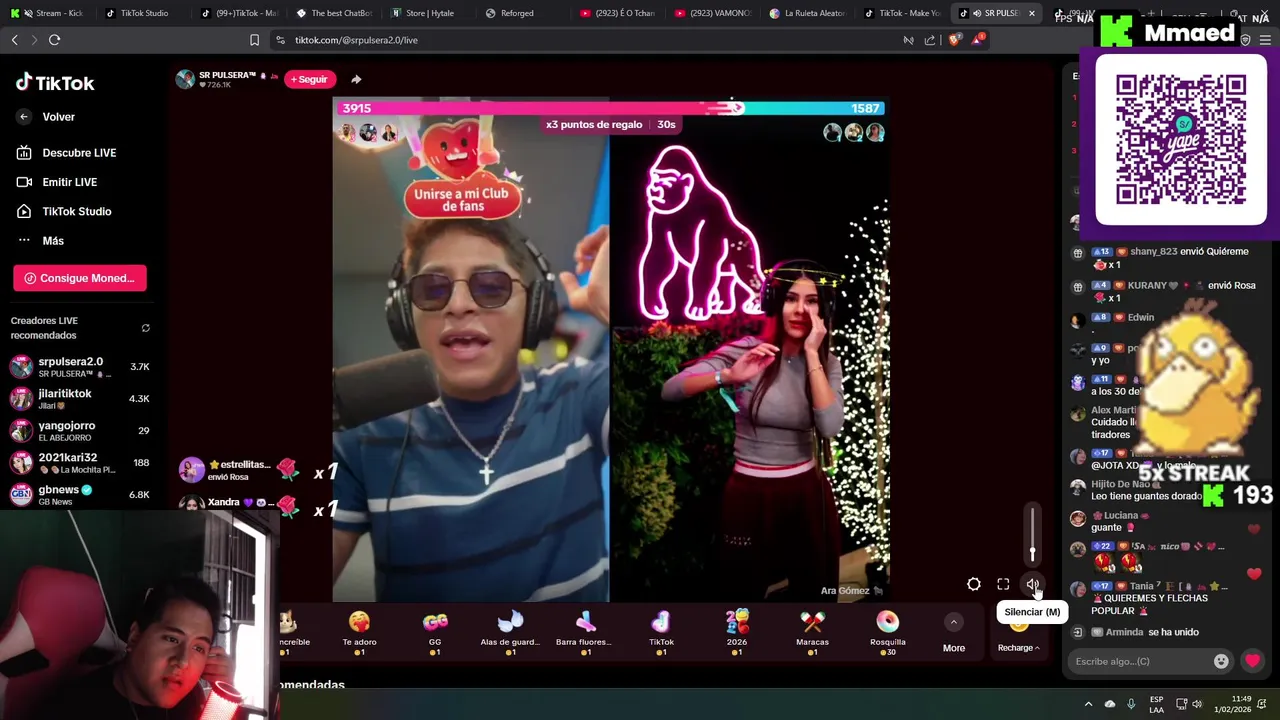This screenshot has width=1280, height=720.
Task: Click the battle score progress bar
Action: [610, 108]
